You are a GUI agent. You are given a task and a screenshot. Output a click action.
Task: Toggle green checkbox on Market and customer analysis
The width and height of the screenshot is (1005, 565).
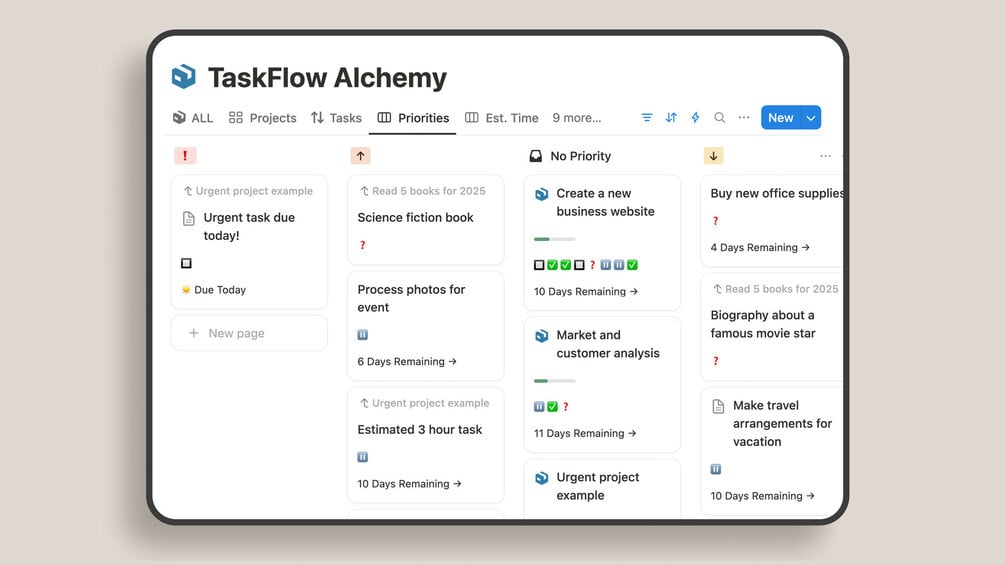552,406
